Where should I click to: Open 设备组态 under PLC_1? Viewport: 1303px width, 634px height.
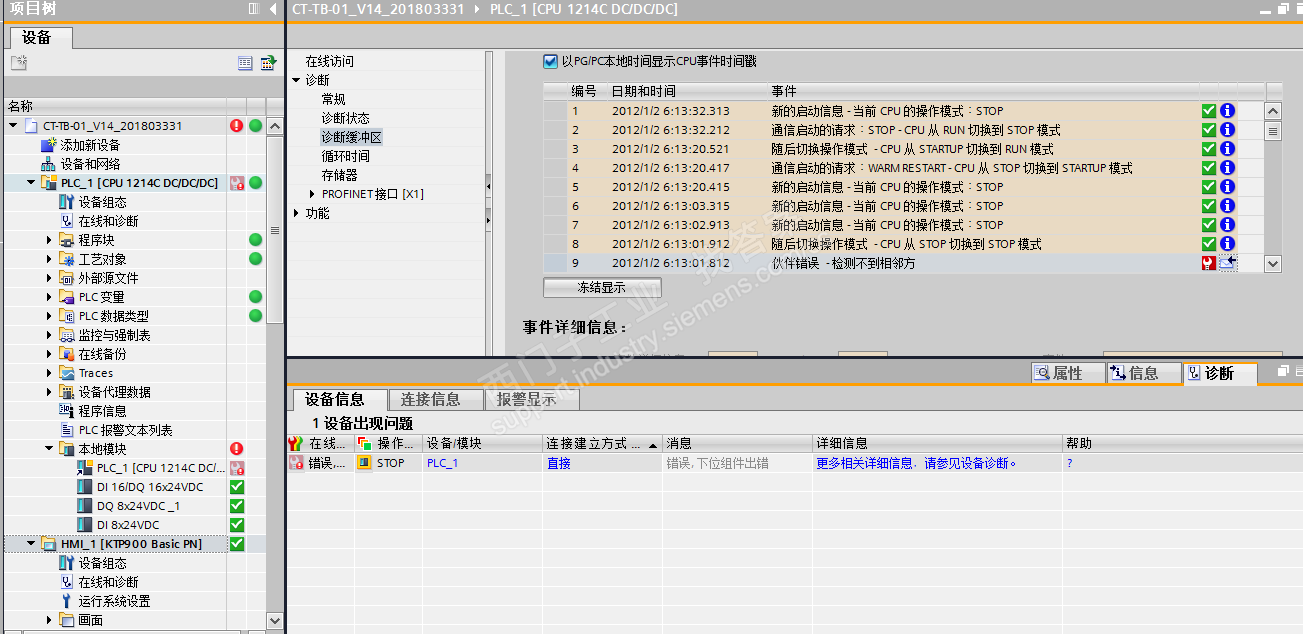point(66,202)
